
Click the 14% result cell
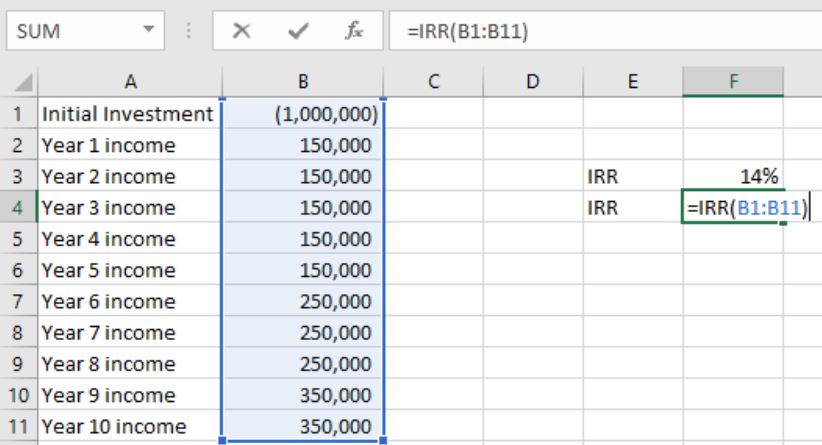(733, 176)
